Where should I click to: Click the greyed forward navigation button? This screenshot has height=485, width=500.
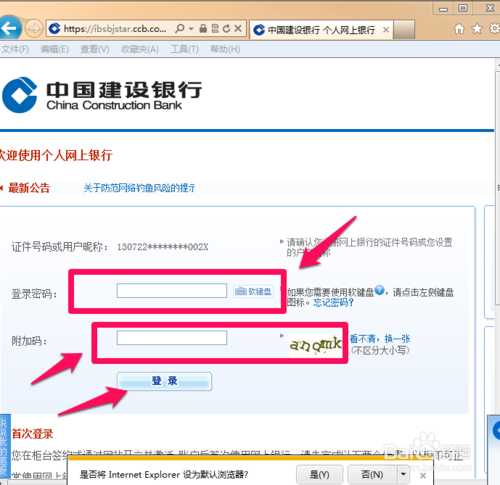(34, 29)
